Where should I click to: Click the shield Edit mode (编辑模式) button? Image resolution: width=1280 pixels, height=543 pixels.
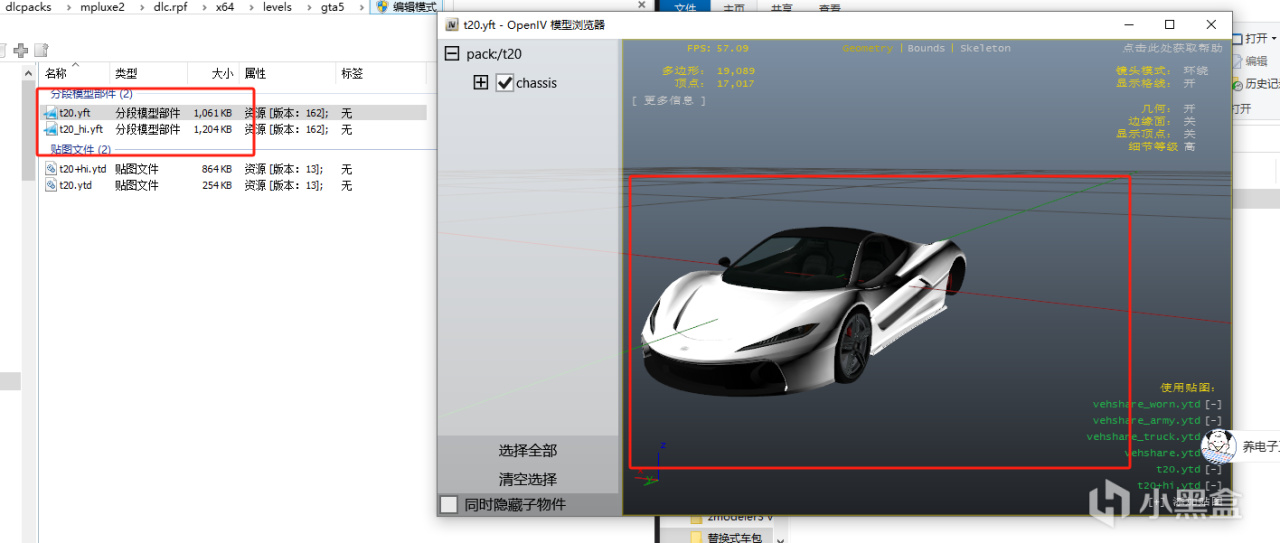[405, 7]
